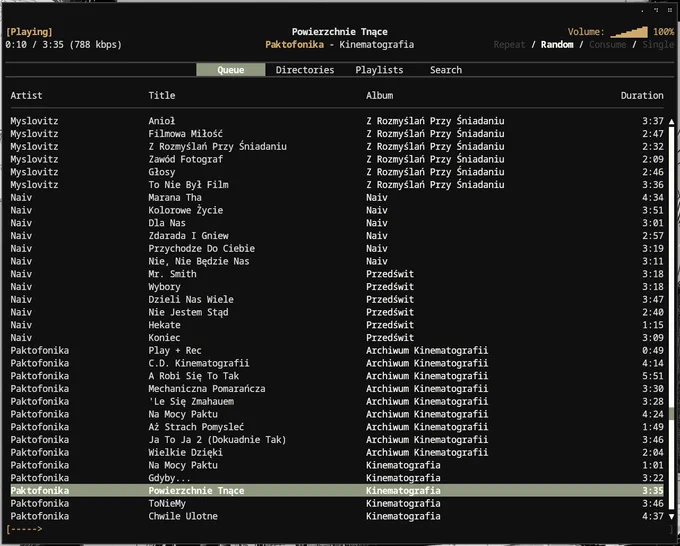Select the song Nie, Nie Będzie Nas

(x=337, y=261)
